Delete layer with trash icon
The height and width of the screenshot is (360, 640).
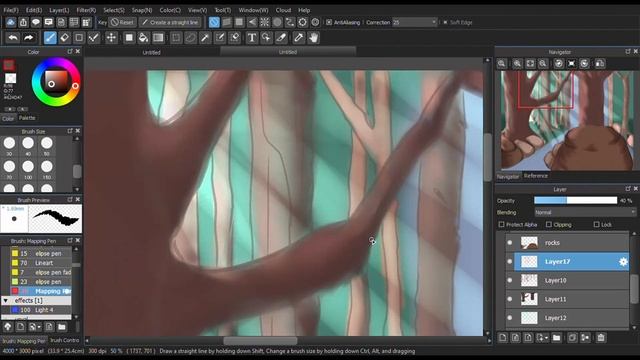pyautogui.click(x=600, y=338)
